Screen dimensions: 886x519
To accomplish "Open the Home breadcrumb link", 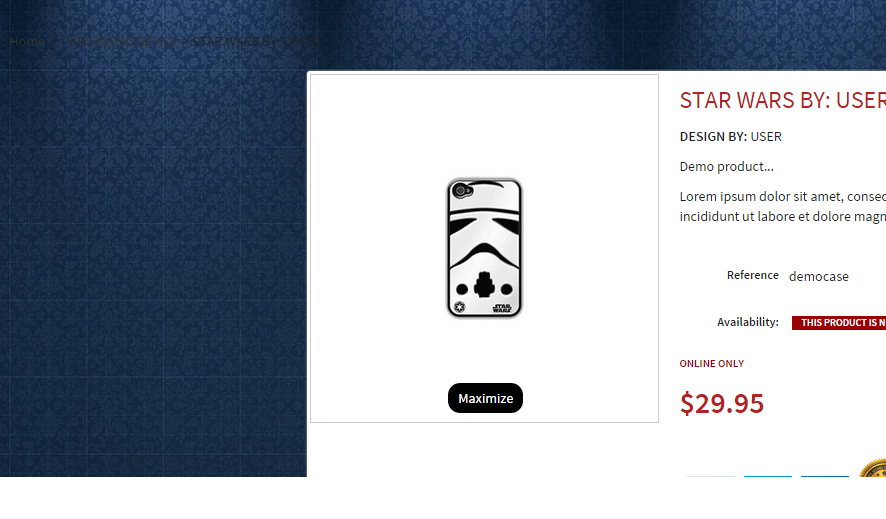I will 27,42.
